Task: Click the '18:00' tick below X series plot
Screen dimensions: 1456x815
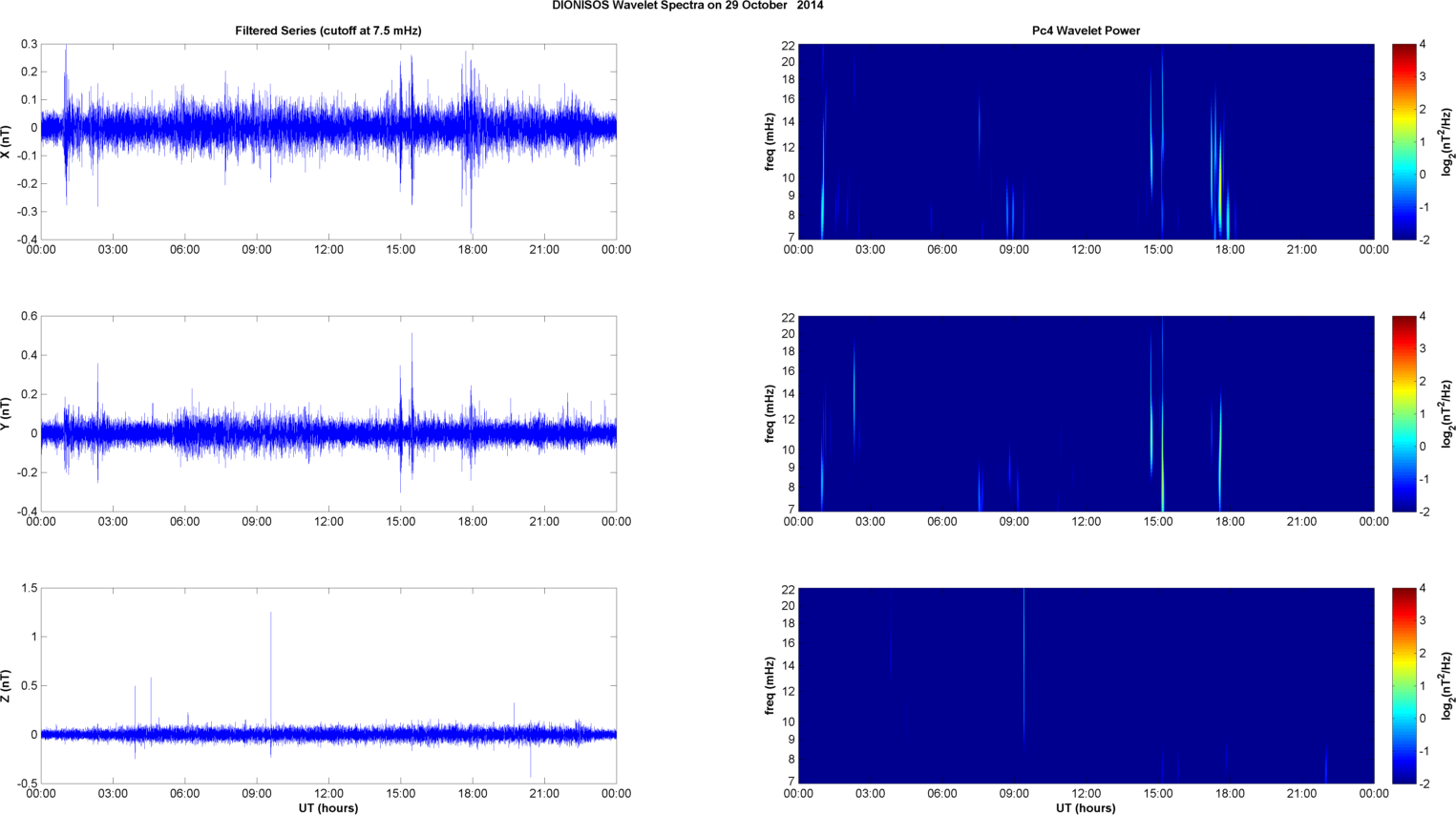Action: tap(473, 250)
